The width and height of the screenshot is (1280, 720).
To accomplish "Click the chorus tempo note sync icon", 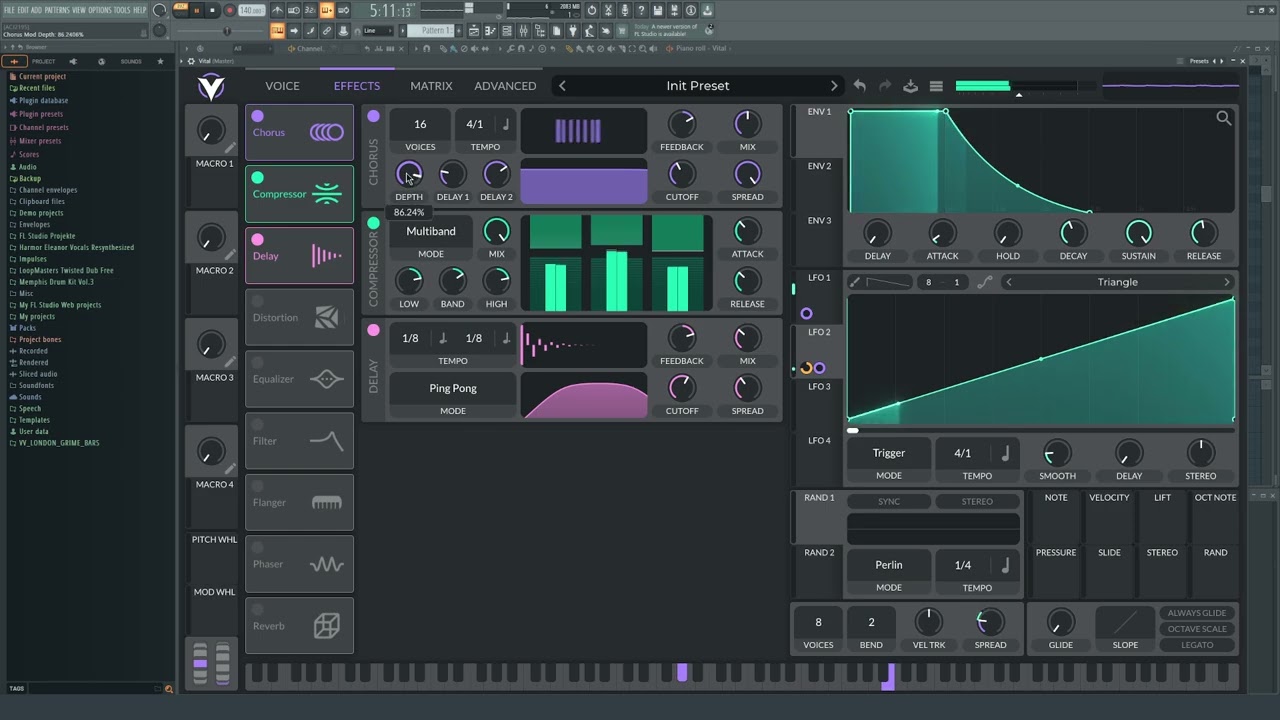I will [x=506, y=124].
